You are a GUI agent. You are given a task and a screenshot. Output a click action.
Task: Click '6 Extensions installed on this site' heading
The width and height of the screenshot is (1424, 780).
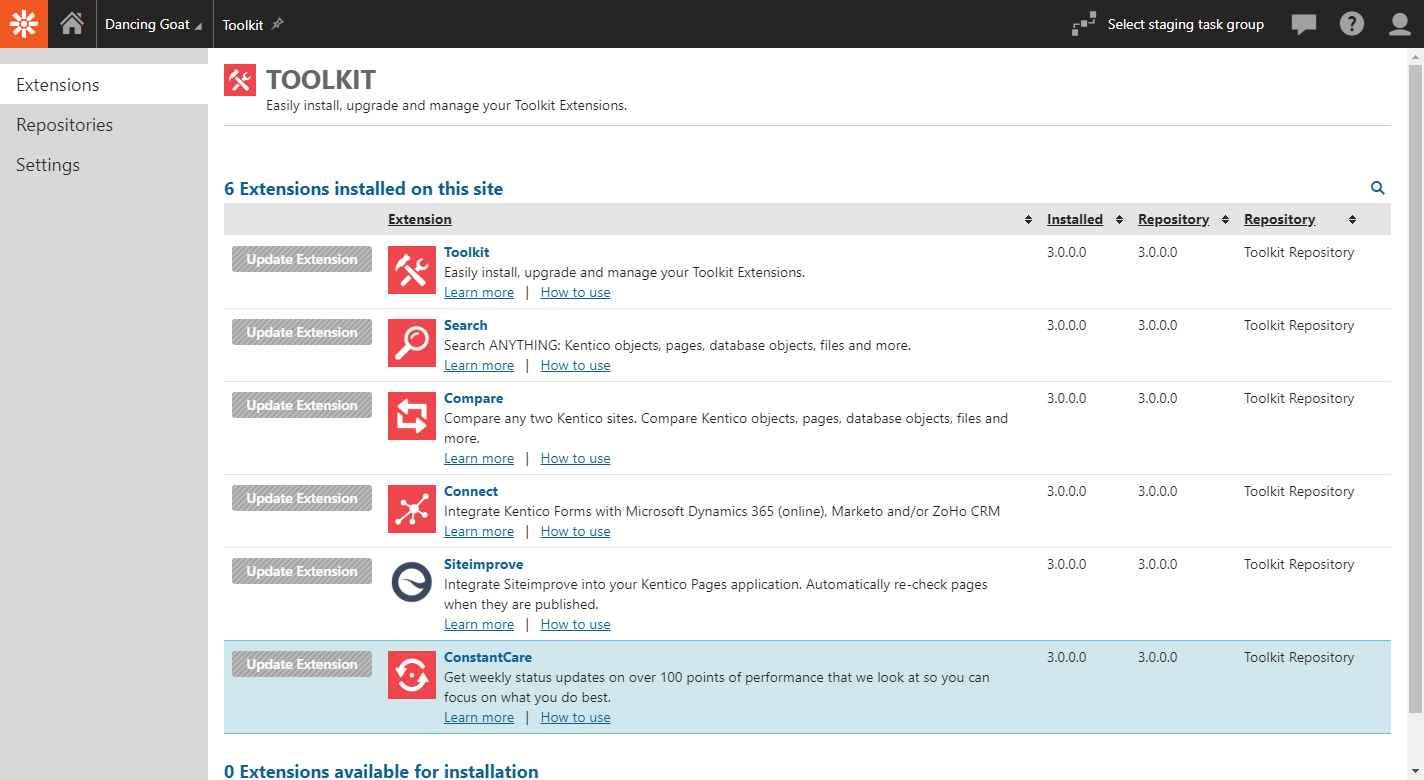(364, 189)
